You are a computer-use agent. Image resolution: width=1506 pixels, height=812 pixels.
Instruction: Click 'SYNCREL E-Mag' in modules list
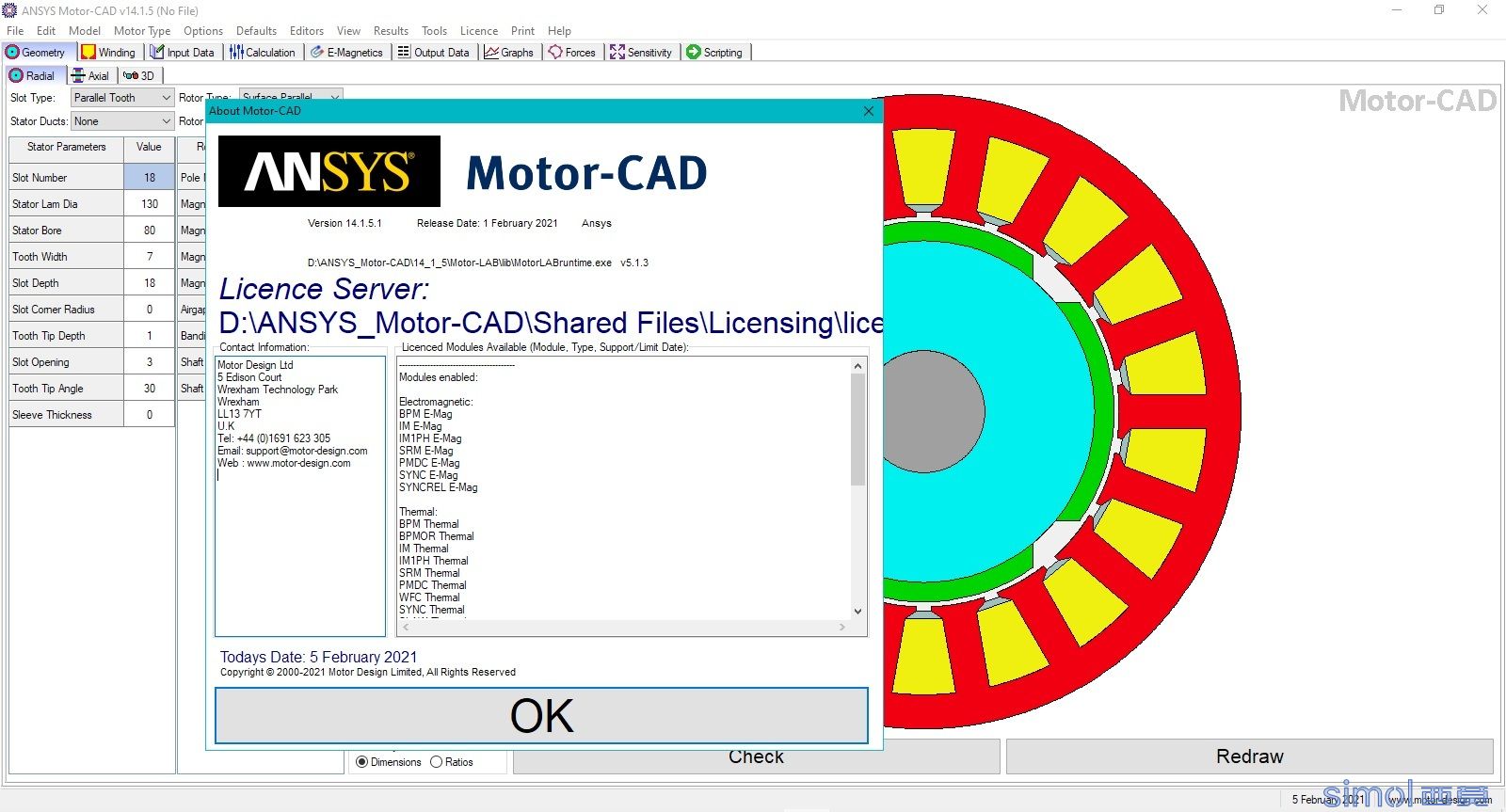click(x=439, y=487)
